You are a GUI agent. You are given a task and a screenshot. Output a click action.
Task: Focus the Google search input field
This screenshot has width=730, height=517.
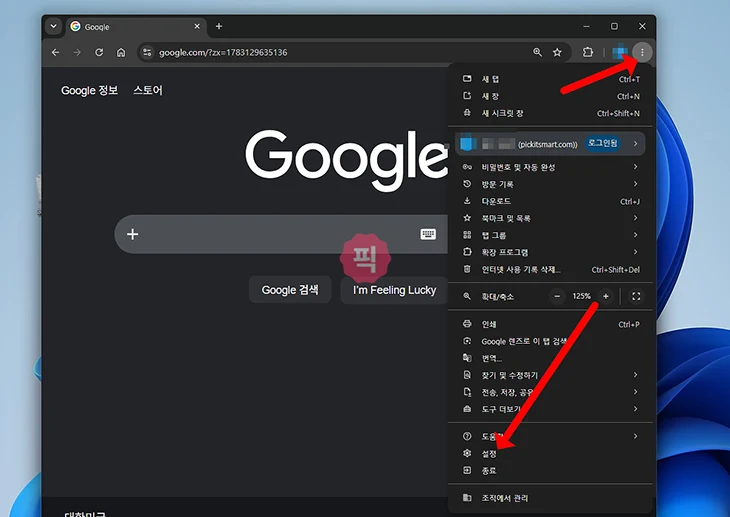[x=279, y=234]
